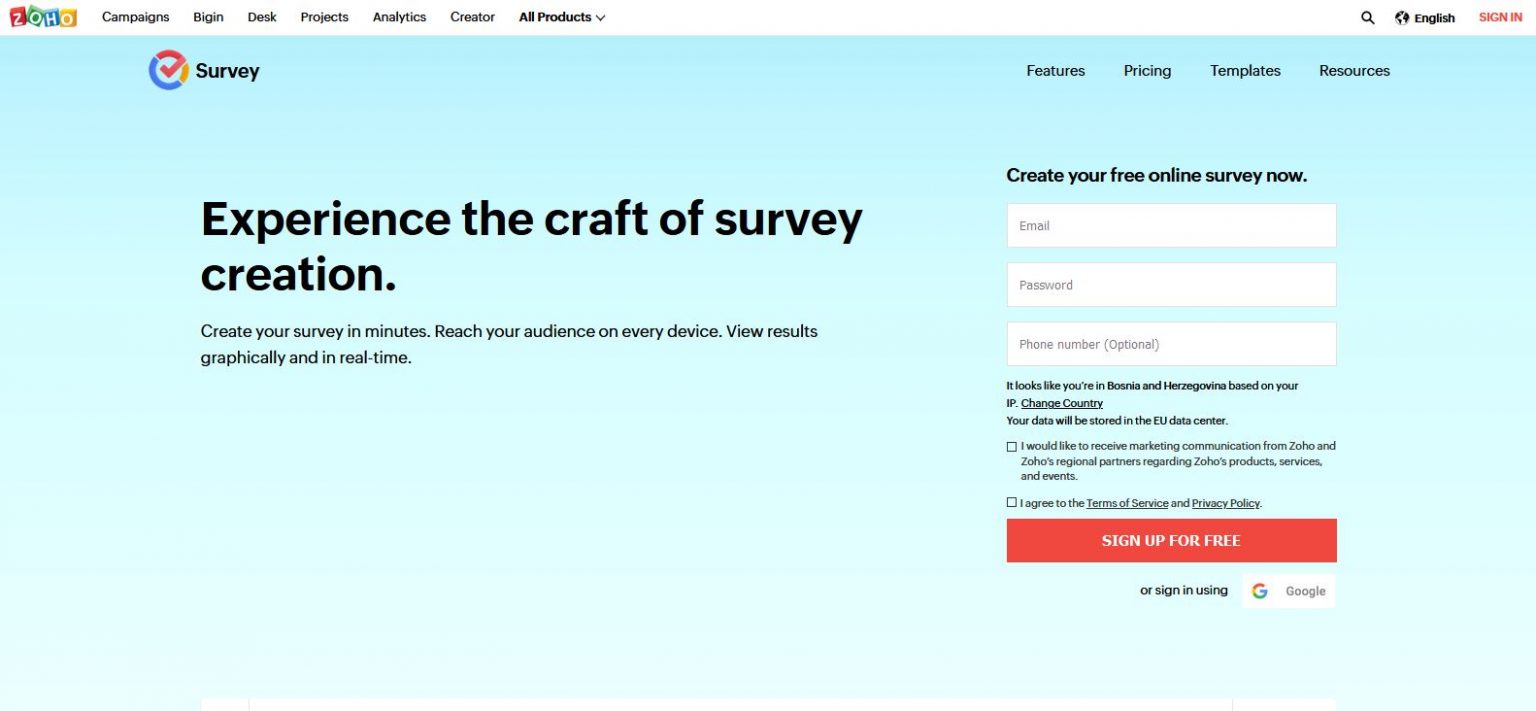Click the optional Phone number field
The width and height of the screenshot is (1536, 711).
1170,343
